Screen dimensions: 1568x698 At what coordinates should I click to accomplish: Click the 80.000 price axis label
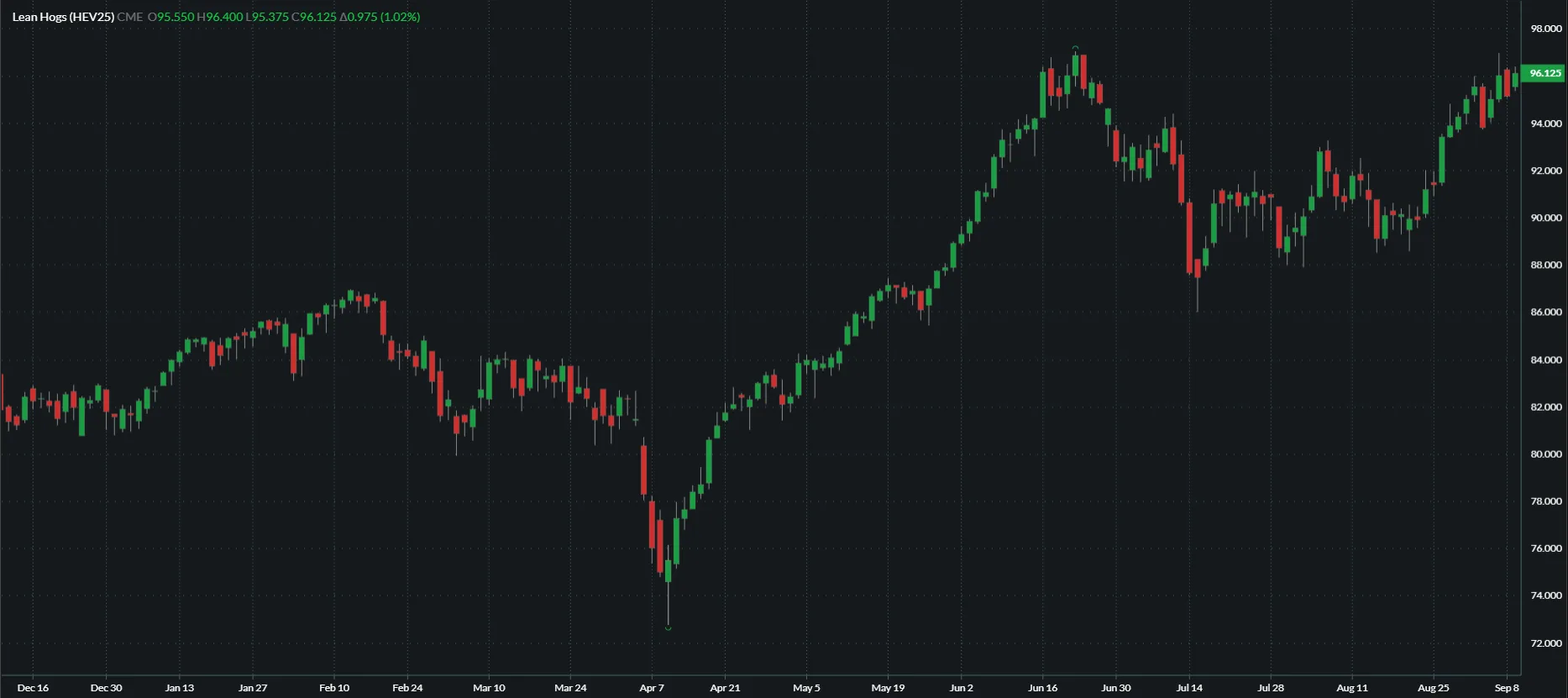[x=1545, y=454]
